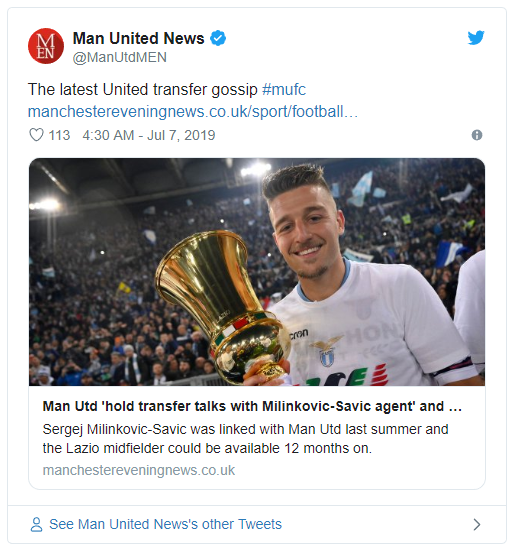Like the tweet with the heart icon
The height and width of the screenshot is (553, 511).
tap(36, 135)
